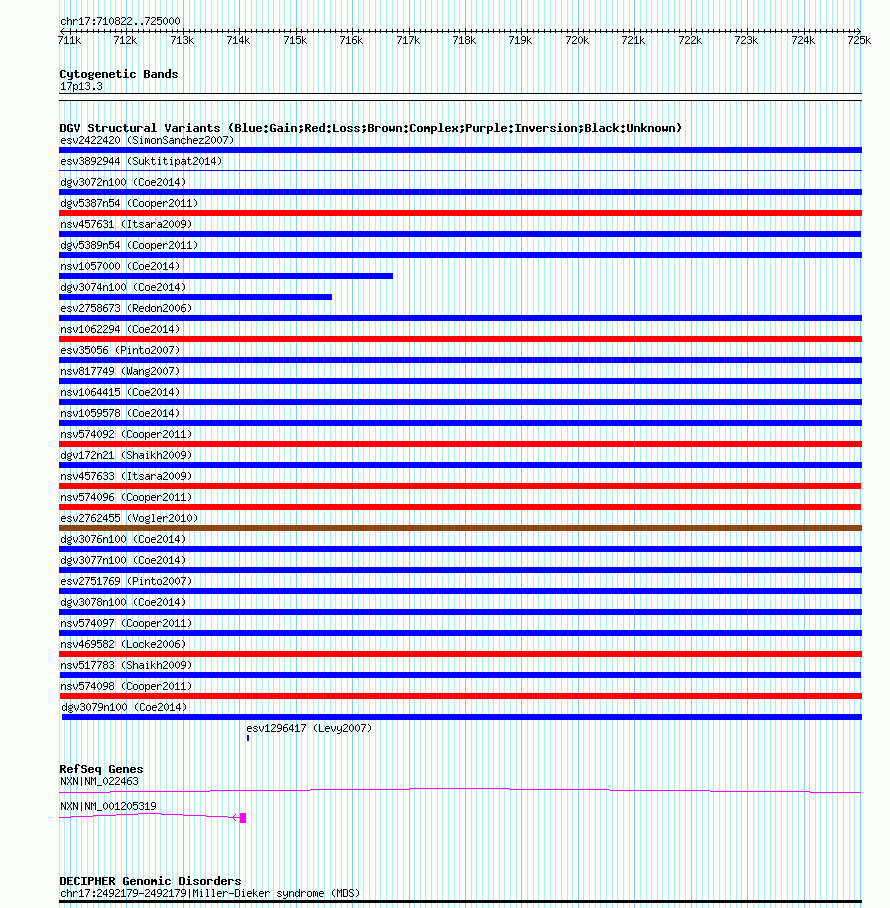Click the dgv3077n100 (Coe2014) label
Viewport: 890px width, 908px height.
pos(123,560)
